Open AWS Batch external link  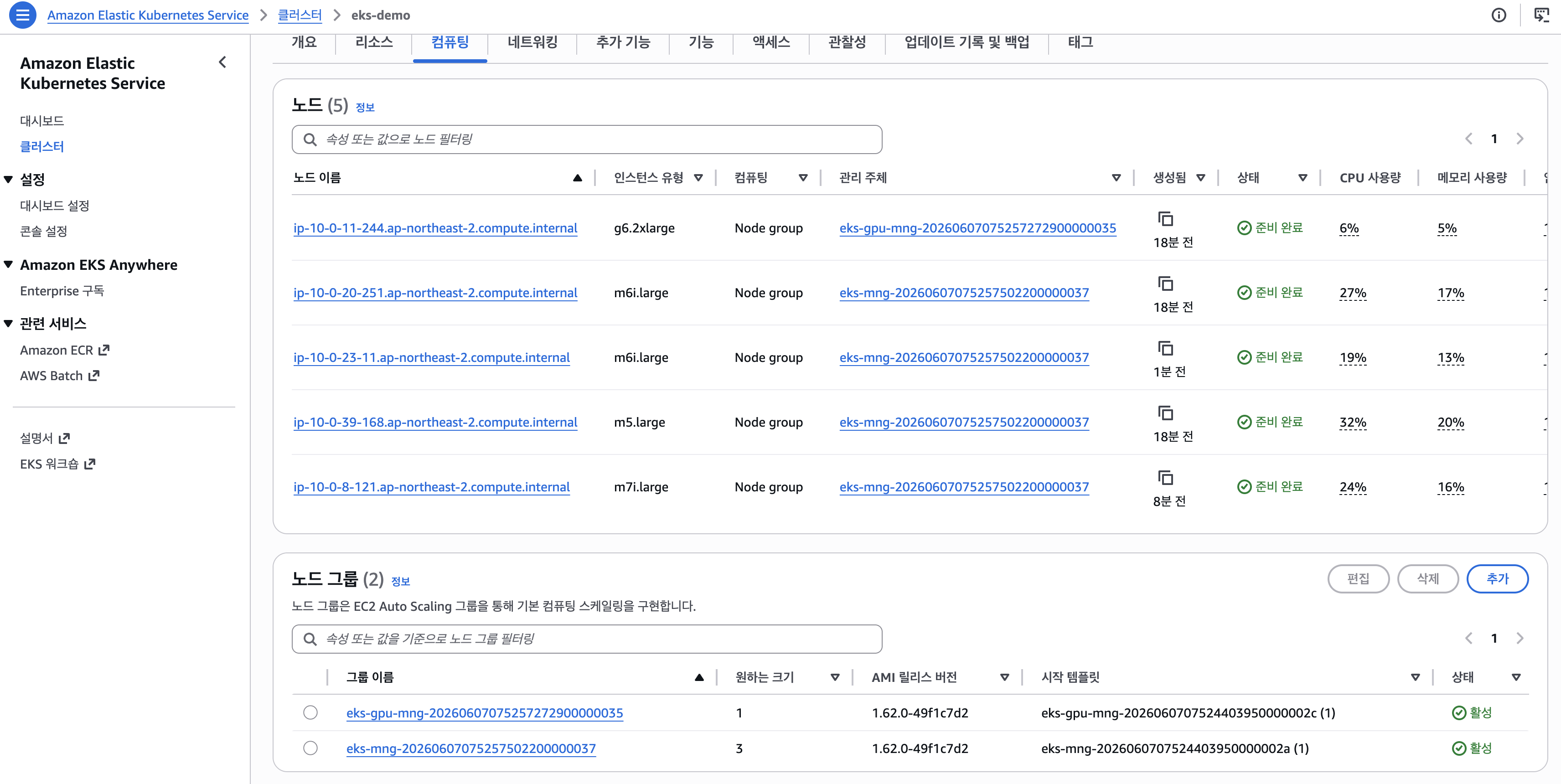(59, 376)
